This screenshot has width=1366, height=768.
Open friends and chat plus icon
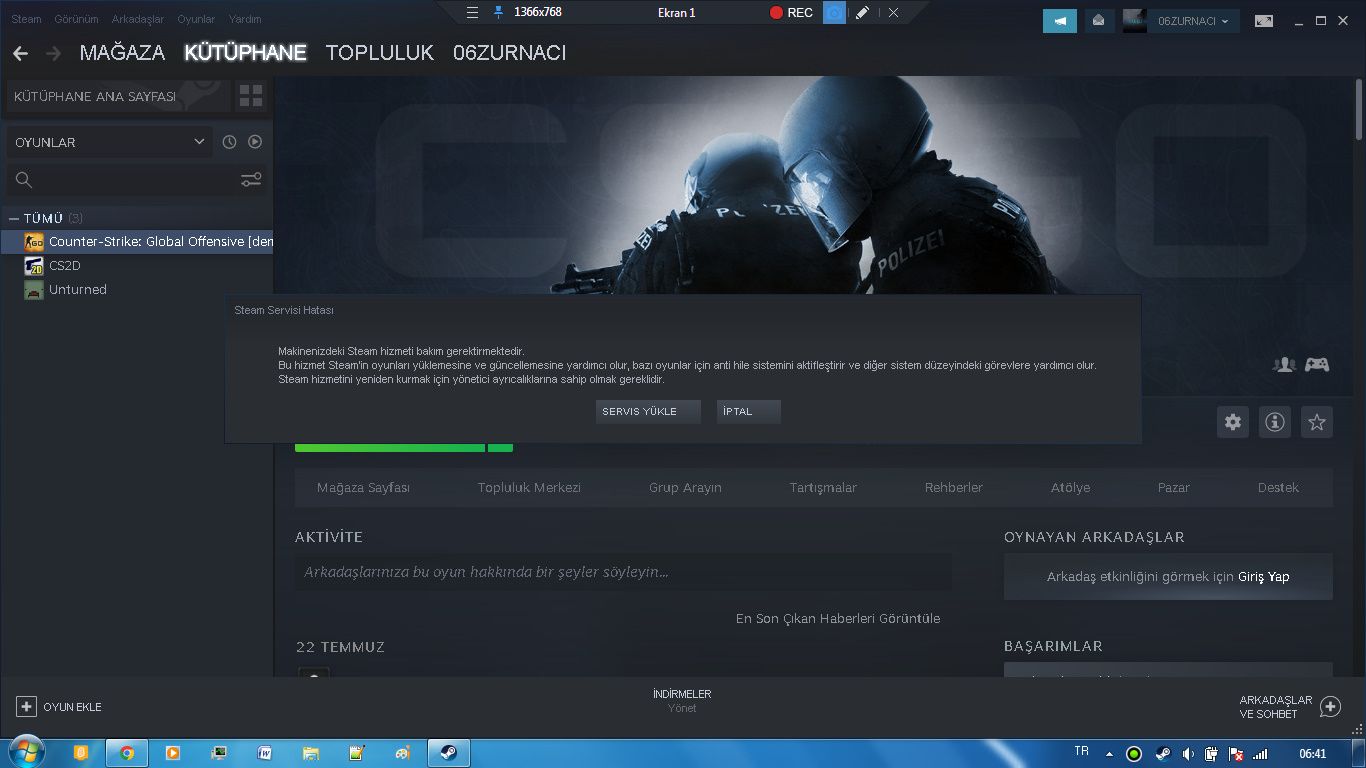1330,707
